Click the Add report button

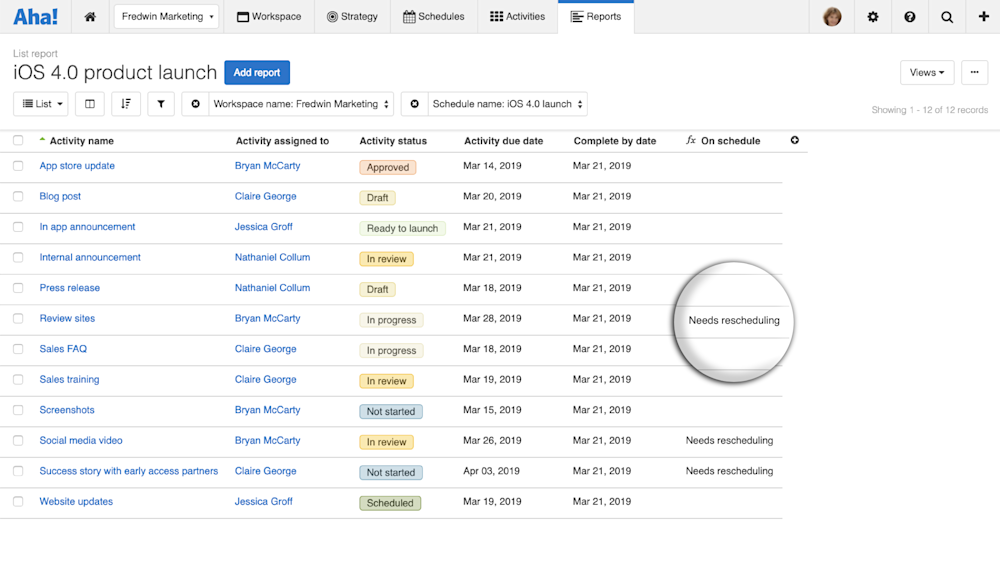click(x=257, y=72)
